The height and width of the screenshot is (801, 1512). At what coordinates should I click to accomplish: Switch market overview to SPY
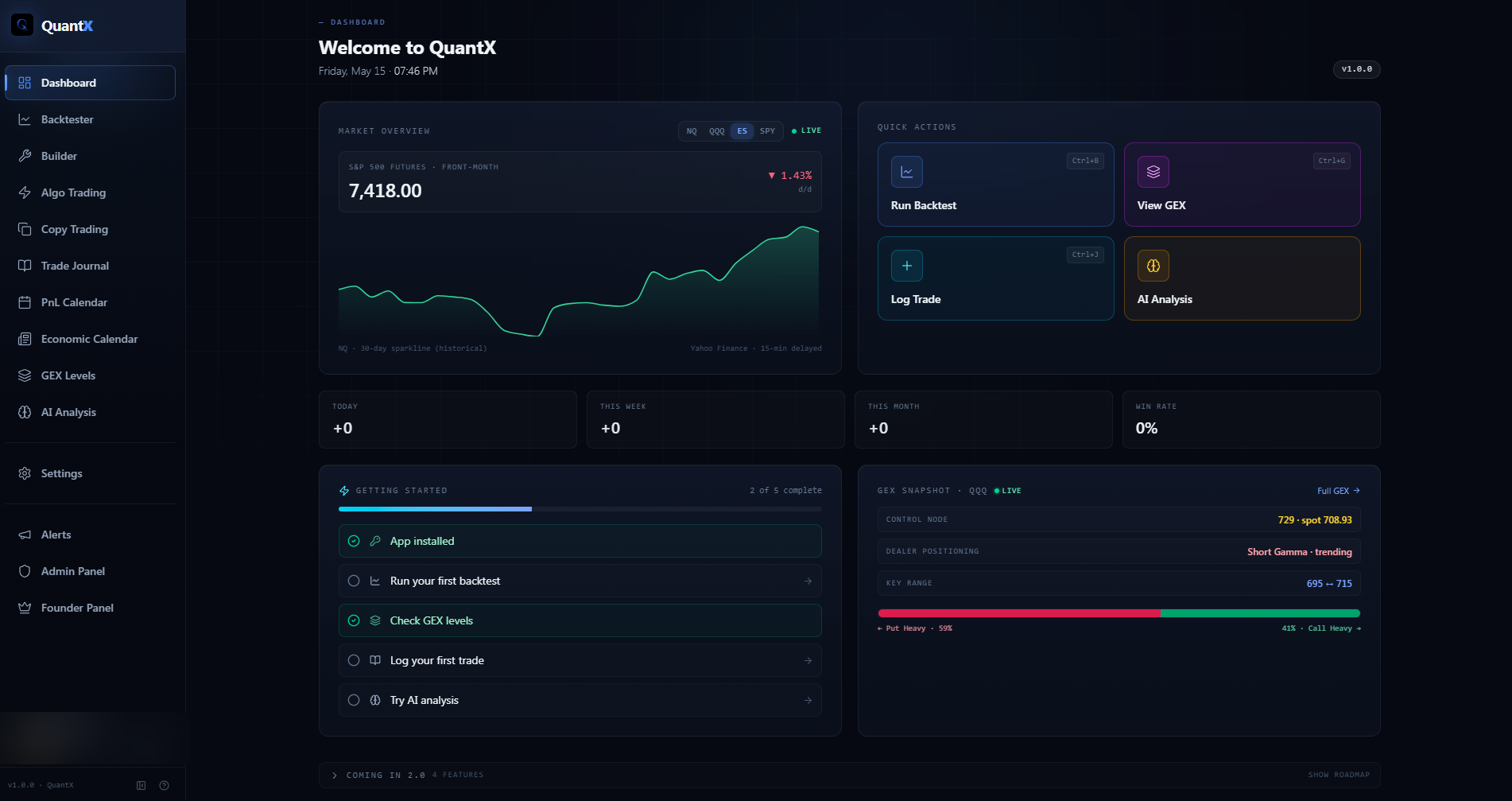click(767, 131)
